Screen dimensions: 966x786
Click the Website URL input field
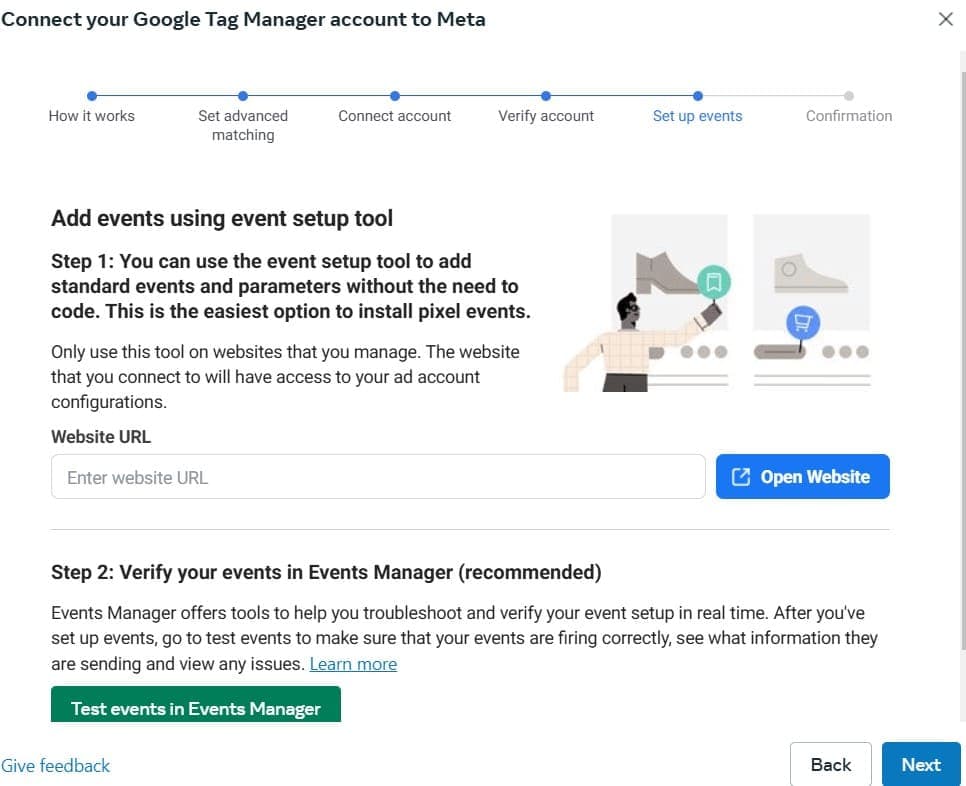click(x=377, y=476)
